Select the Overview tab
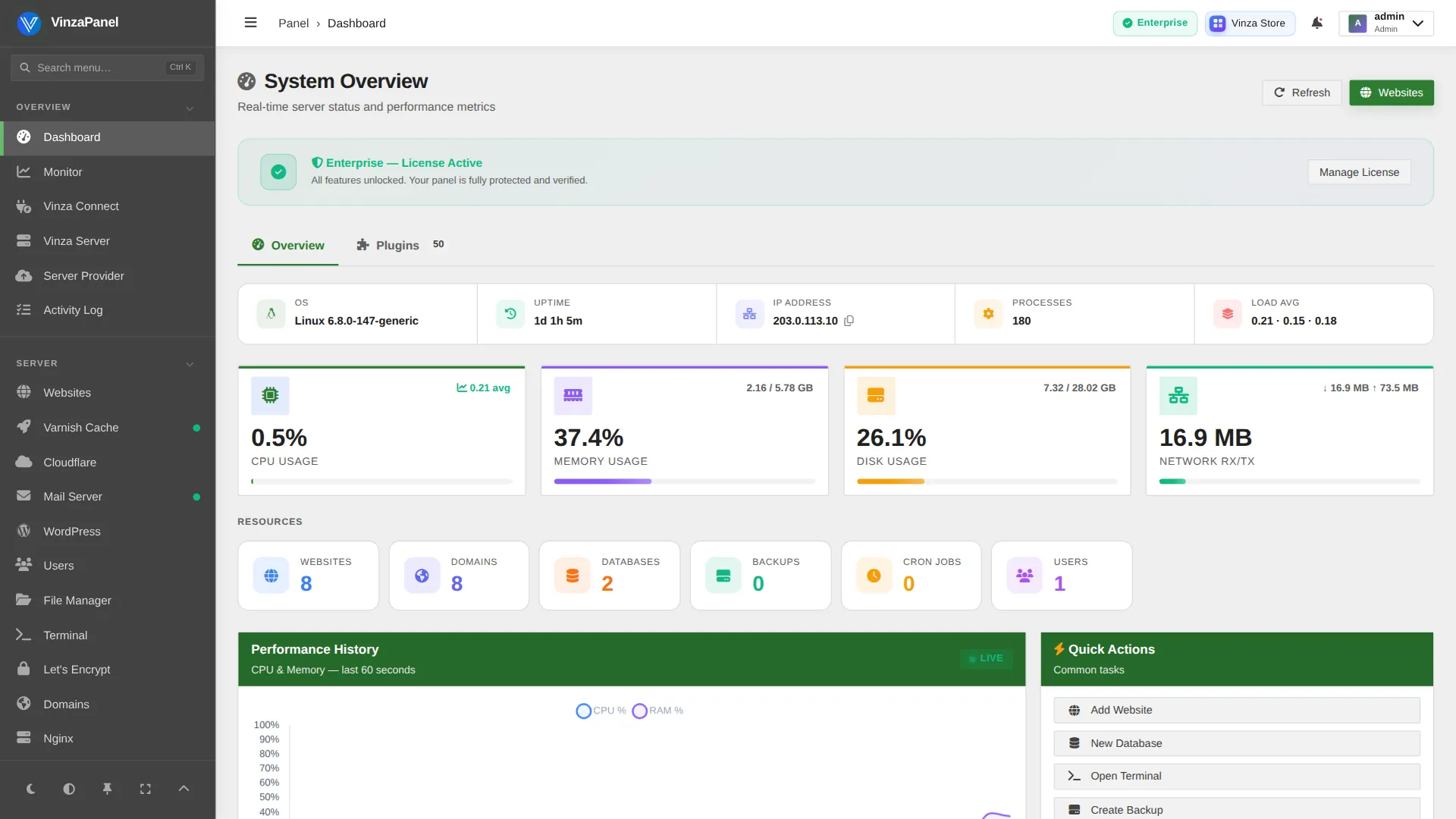 click(x=288, y=245)
